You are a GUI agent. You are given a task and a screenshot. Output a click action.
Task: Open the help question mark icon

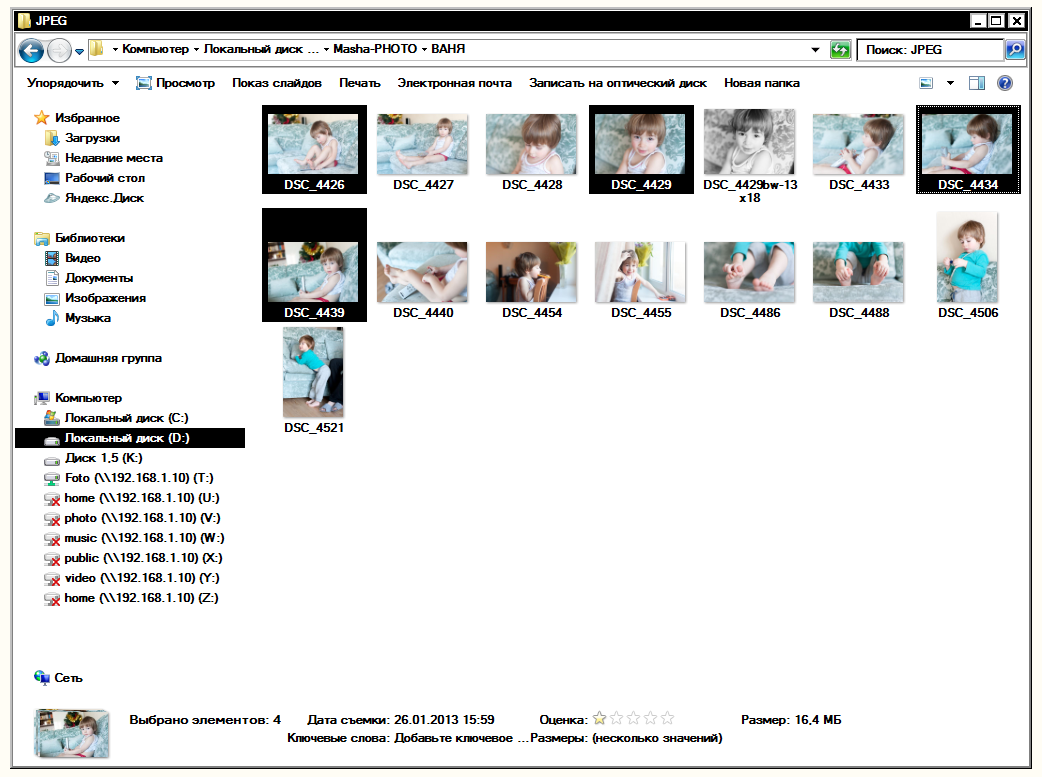[1005, 84]
